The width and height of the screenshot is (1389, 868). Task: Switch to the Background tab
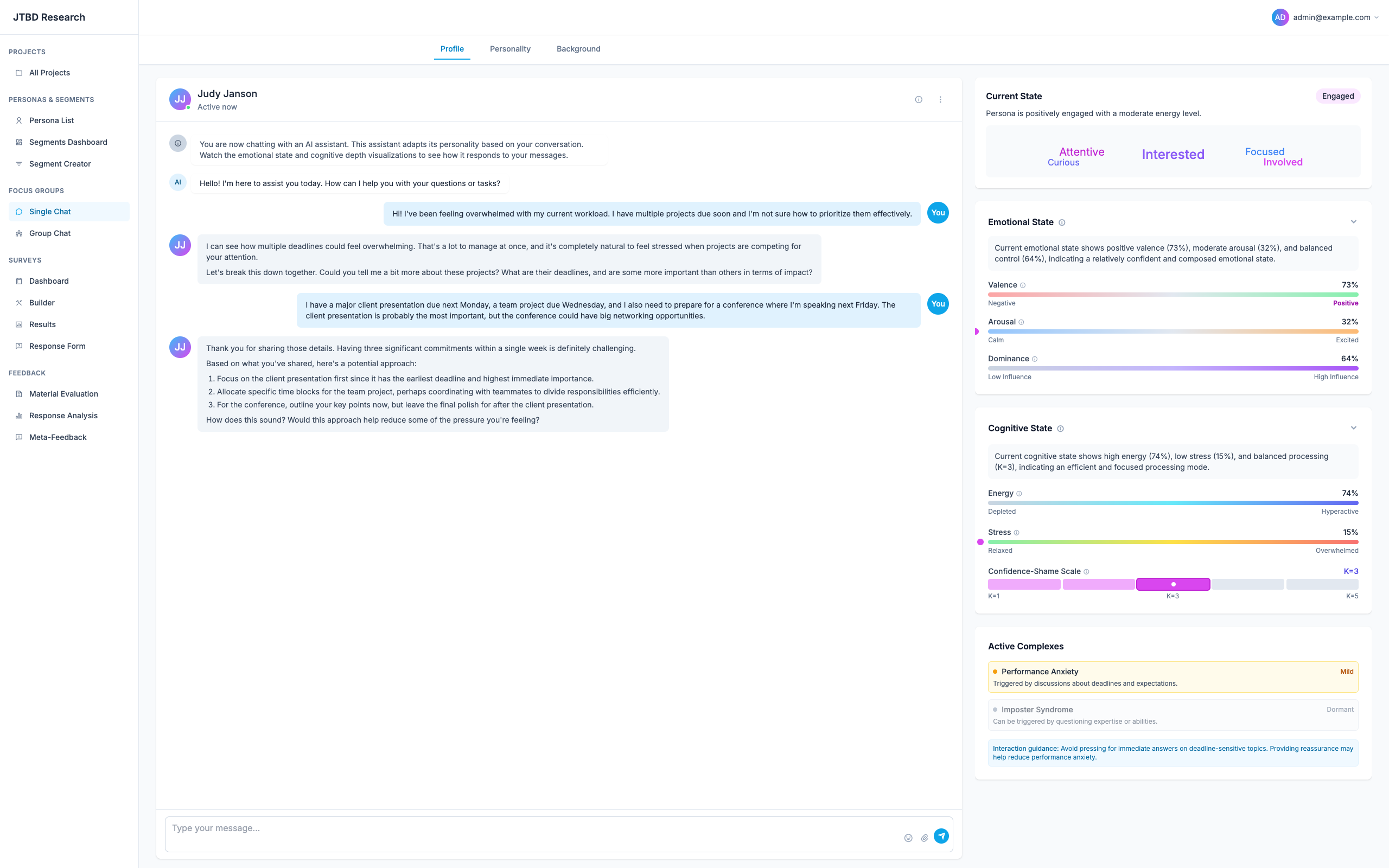(x=578, y=49)
